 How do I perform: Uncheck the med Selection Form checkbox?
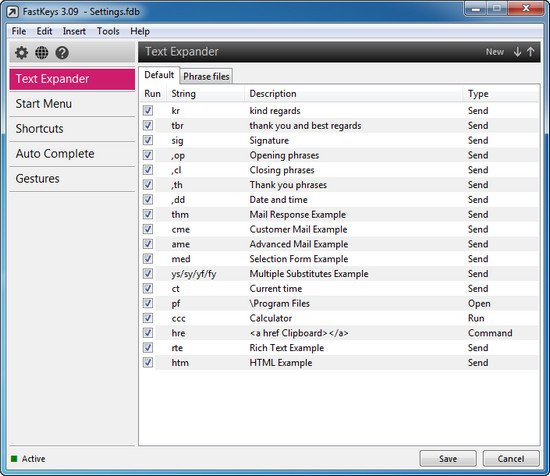pos(148,259)
